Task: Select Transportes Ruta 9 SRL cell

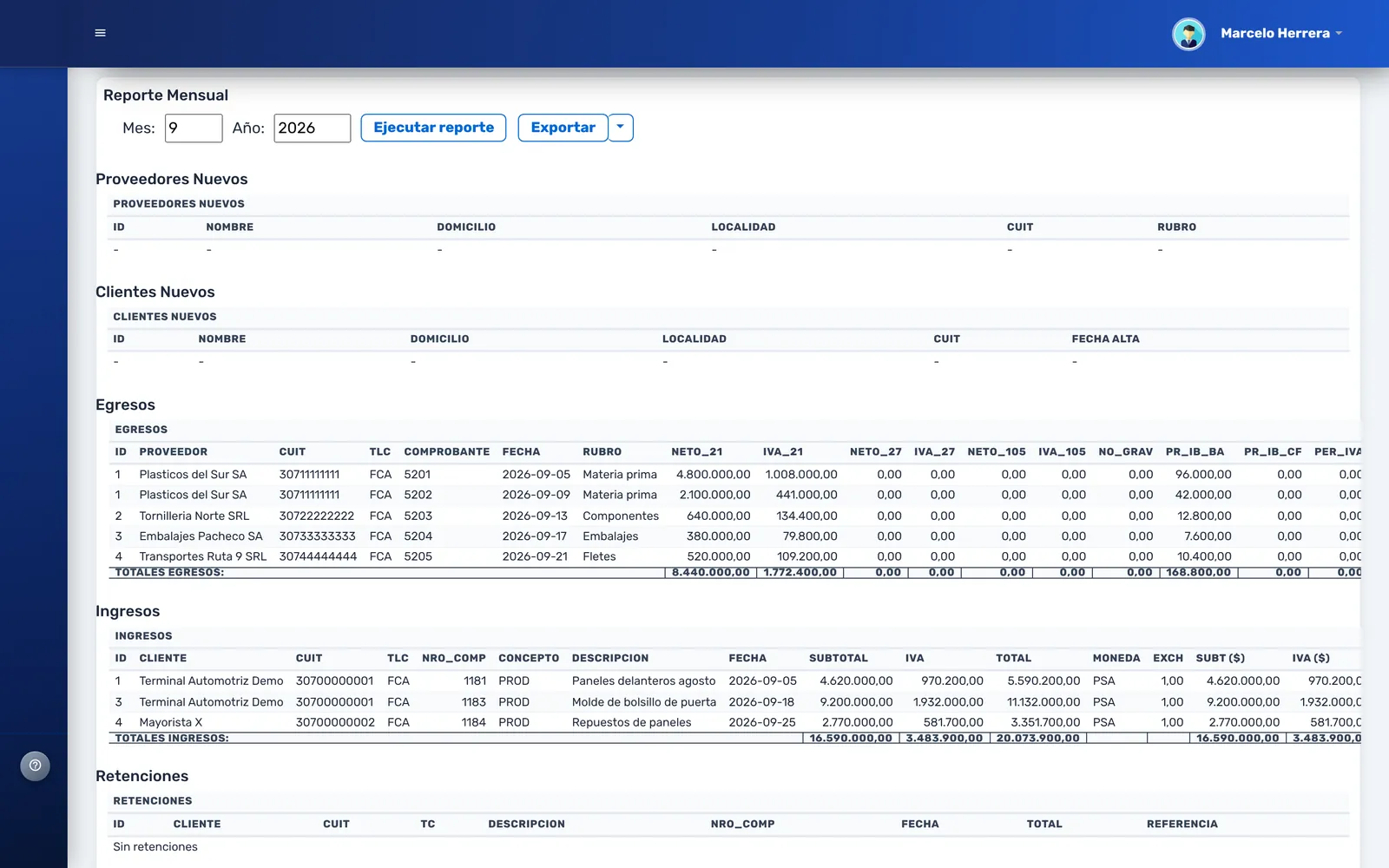Action: tap(203, 556)
